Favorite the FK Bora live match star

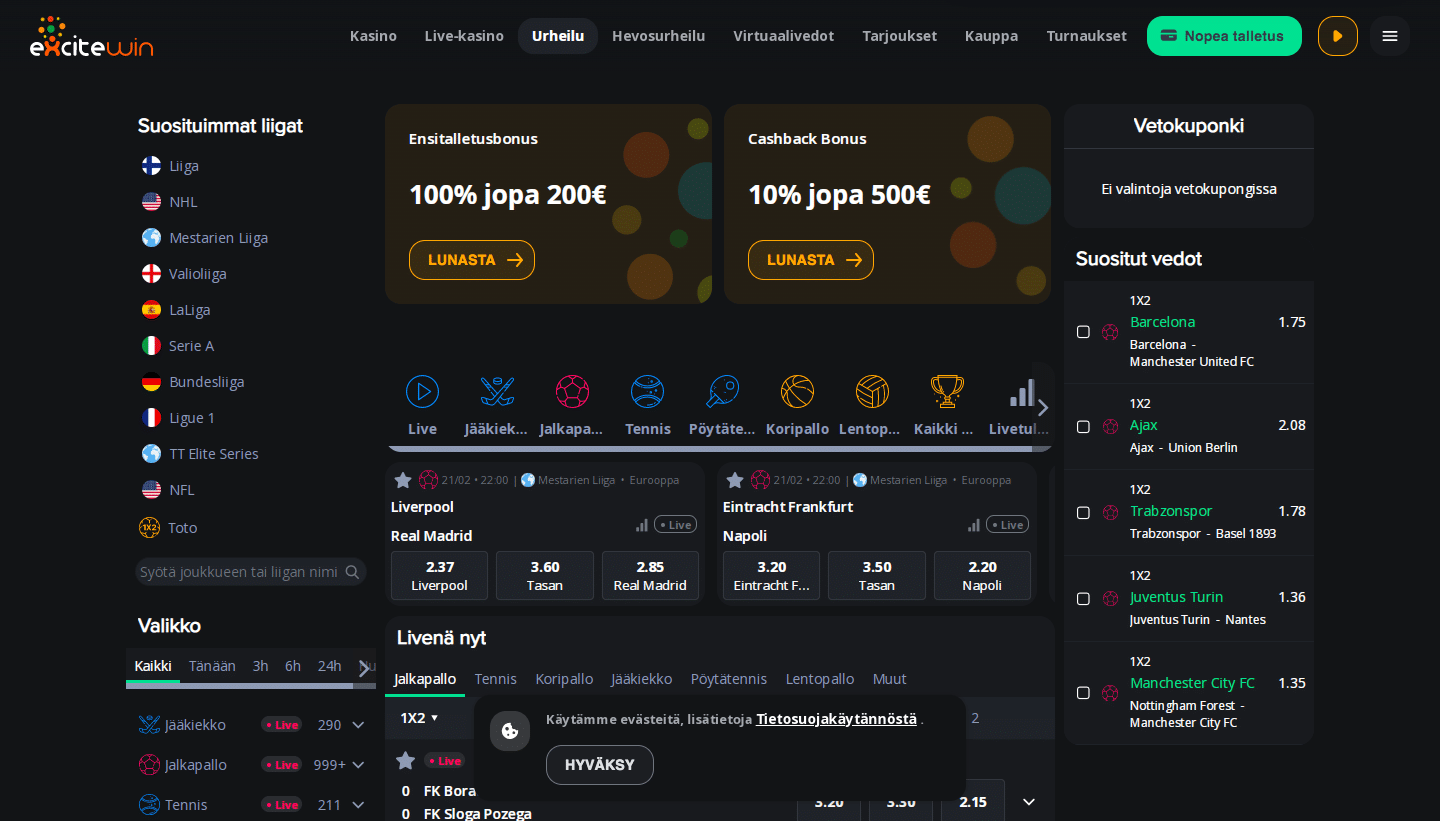coord(405,761)
